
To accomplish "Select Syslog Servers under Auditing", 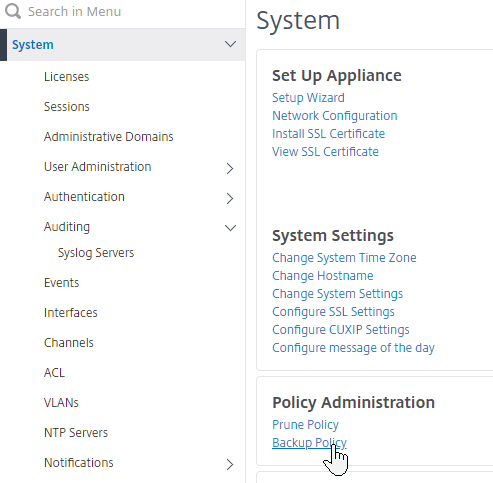I will 96,253.
